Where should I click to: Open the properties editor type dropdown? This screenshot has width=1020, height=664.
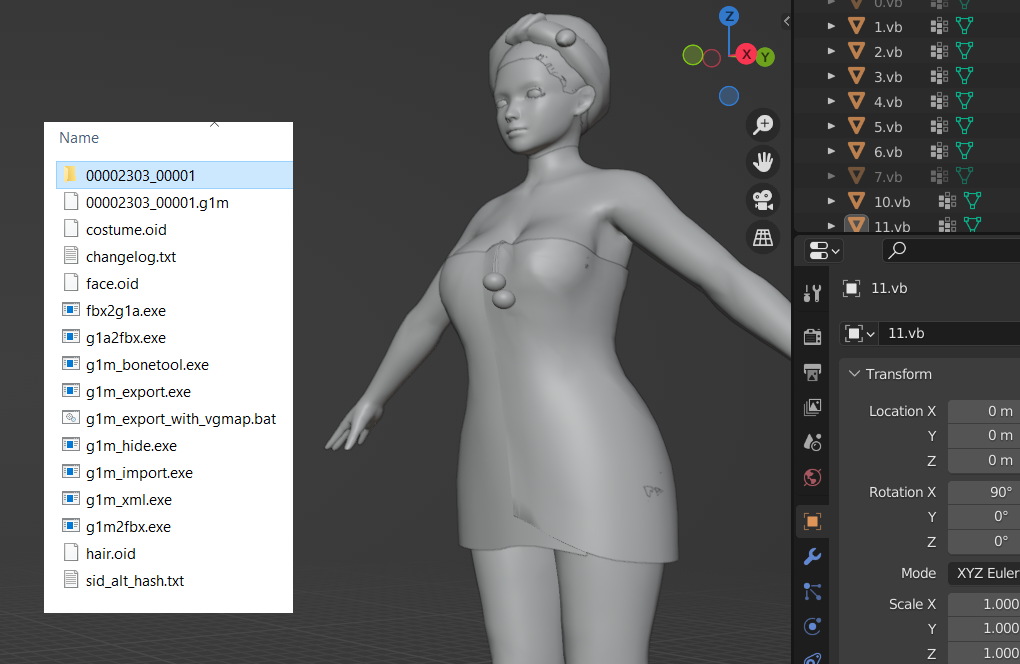(824, 250)
